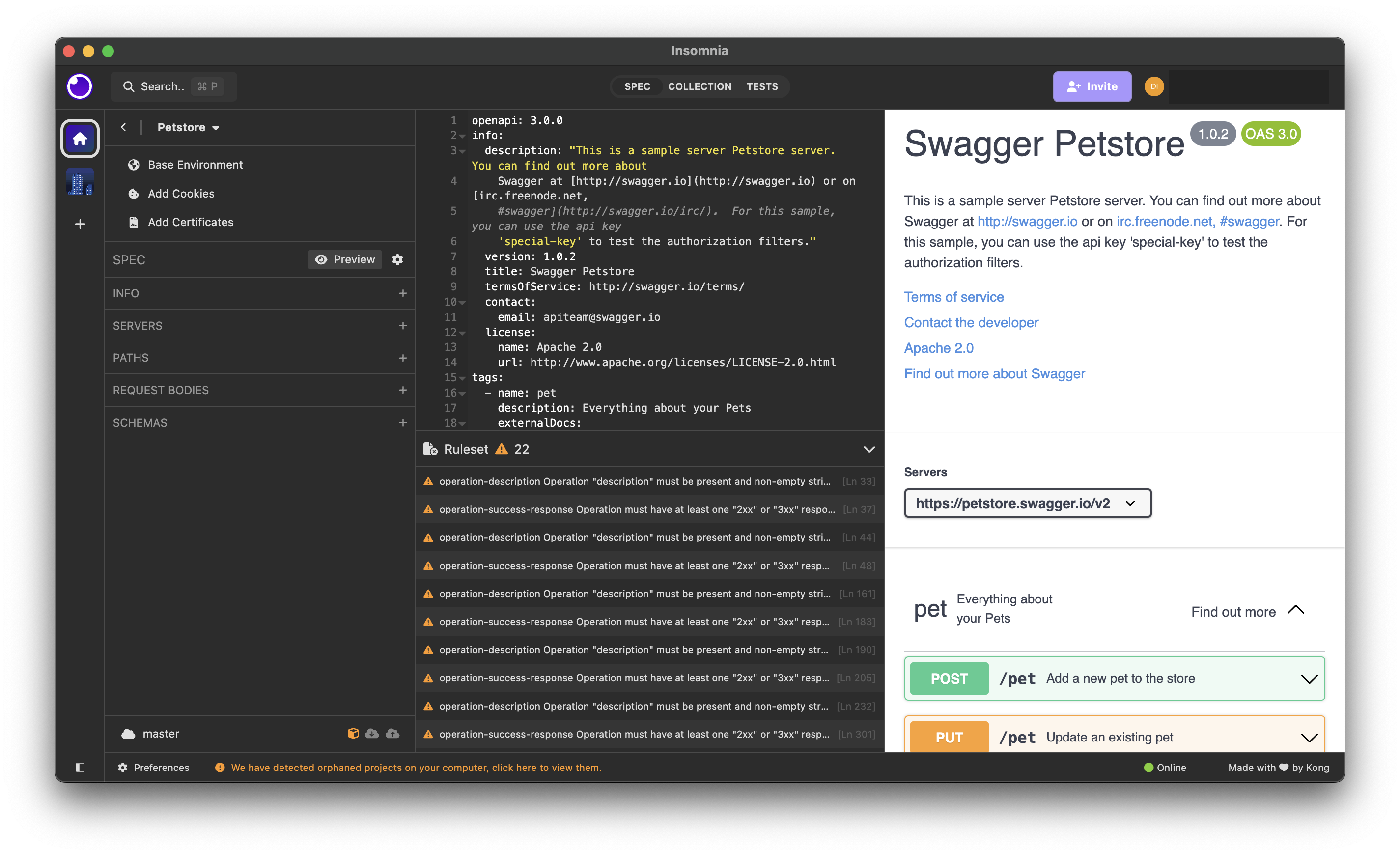Toggle sidebar with bottom-left panel icon
The image size is (1400, 855).
click(80, 768)
